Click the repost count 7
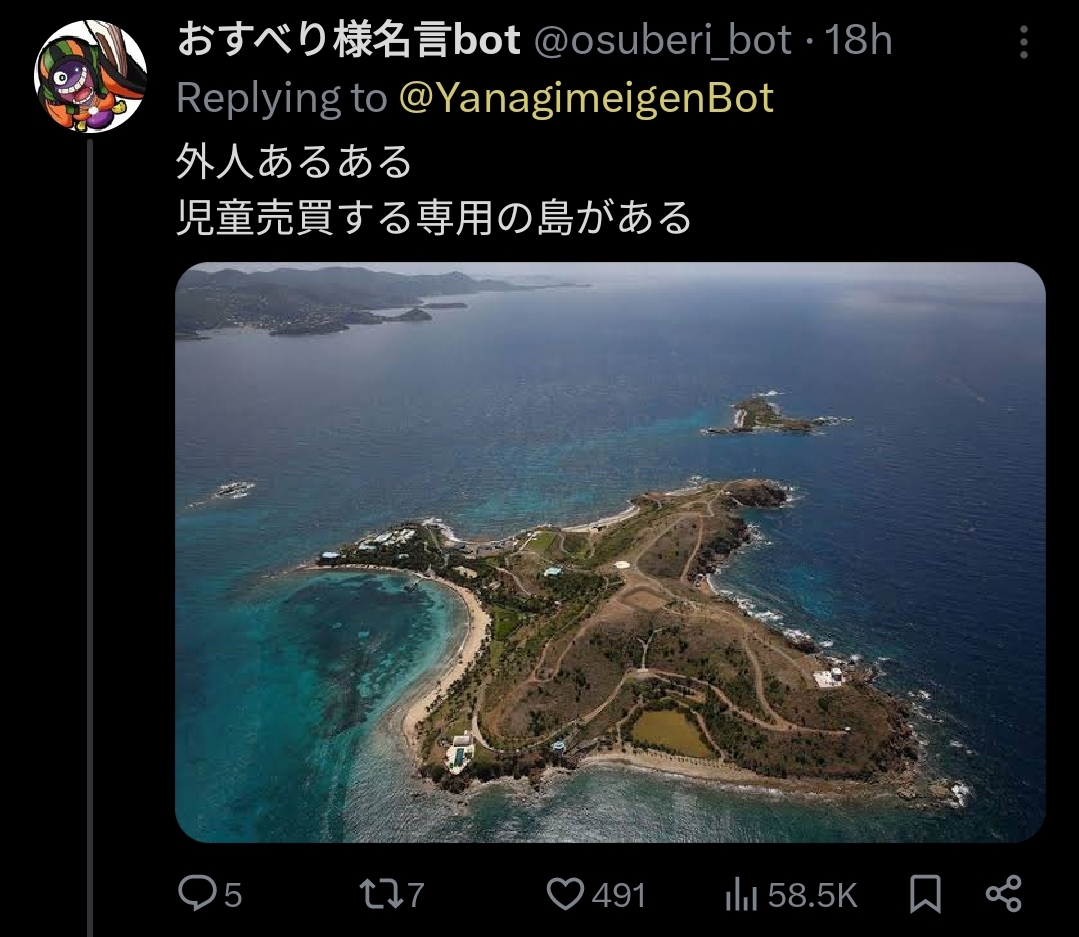Screen dimensions: 1079x937 pyautogui.click(x=415, y=896)
